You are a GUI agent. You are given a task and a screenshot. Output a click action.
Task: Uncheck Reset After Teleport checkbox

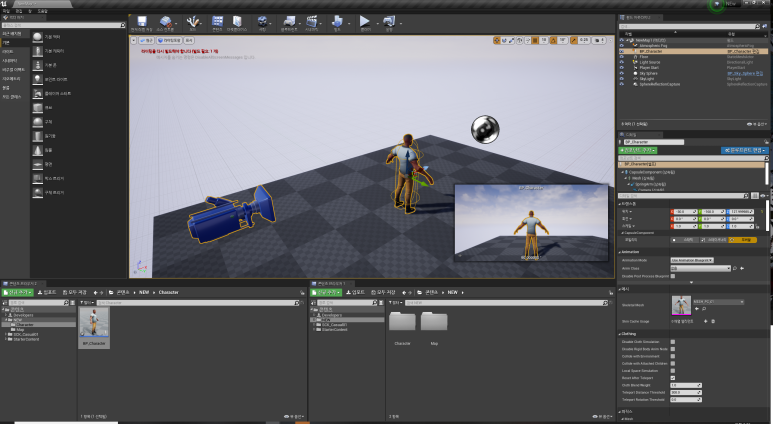tap(673, 378)
